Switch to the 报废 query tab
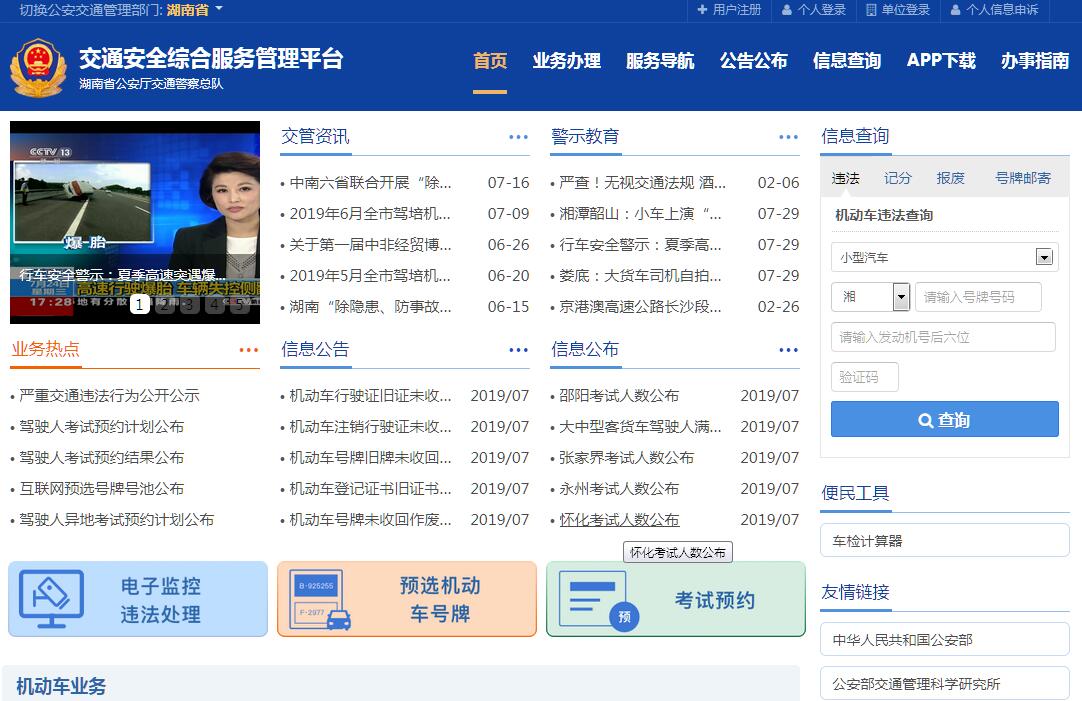Viewport: 1082px width, 701px height. point(950,178)
